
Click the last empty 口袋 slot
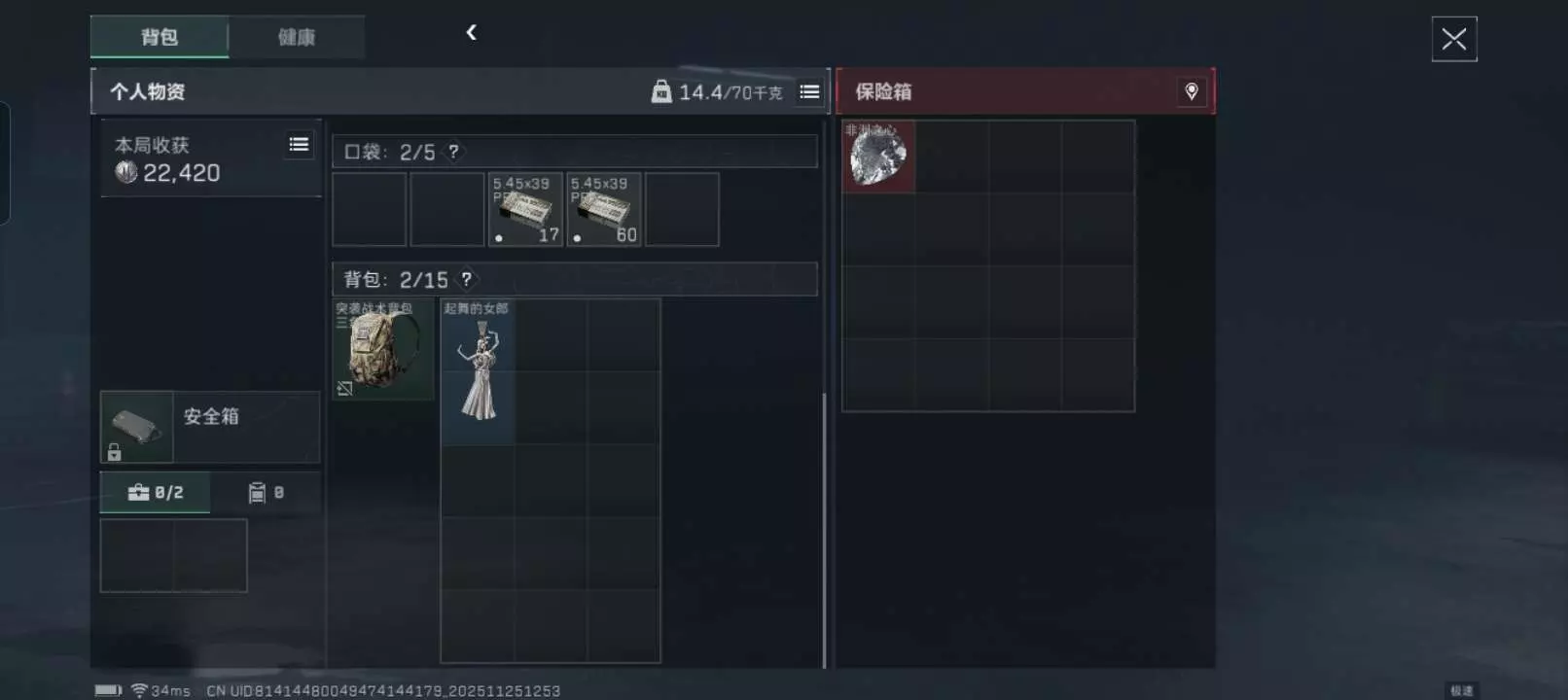[682, 209]
